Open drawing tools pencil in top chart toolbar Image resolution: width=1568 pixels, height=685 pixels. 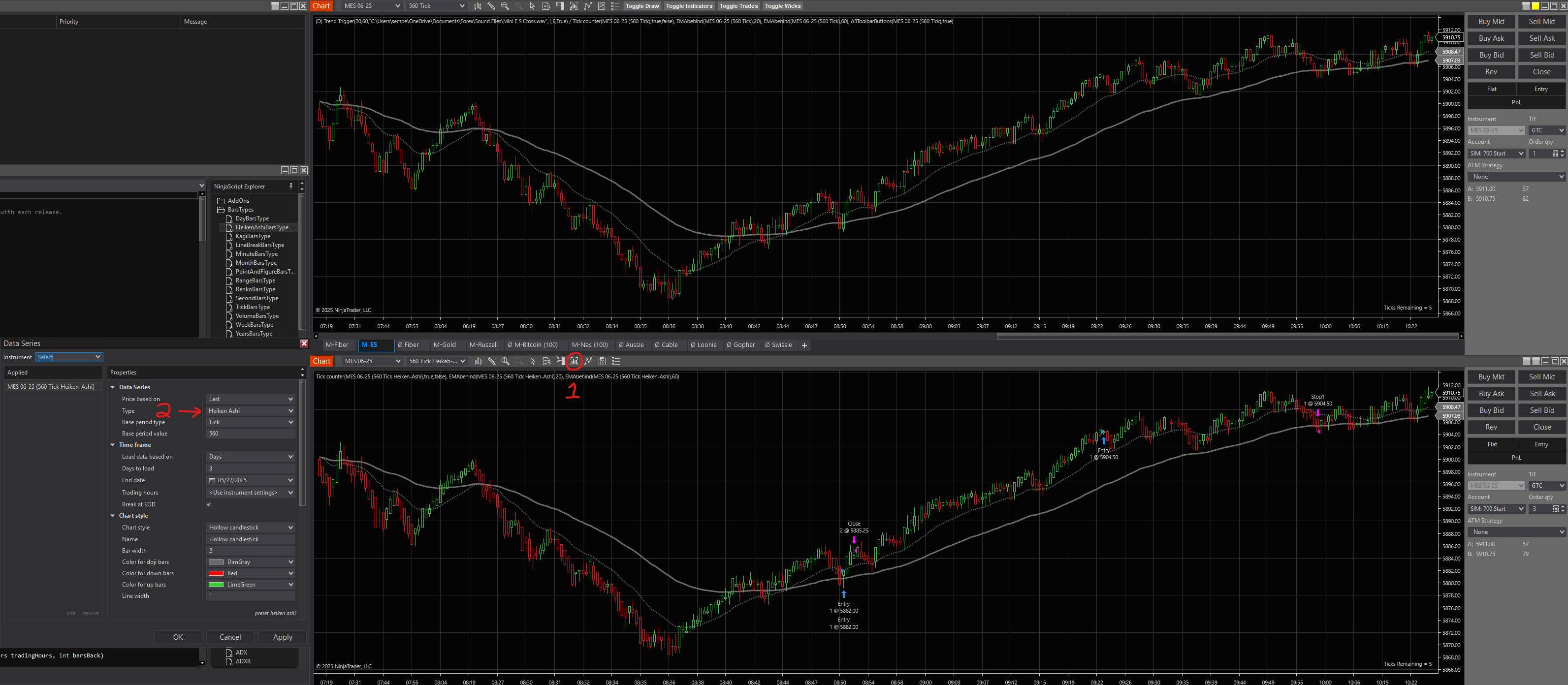point(491,6)
